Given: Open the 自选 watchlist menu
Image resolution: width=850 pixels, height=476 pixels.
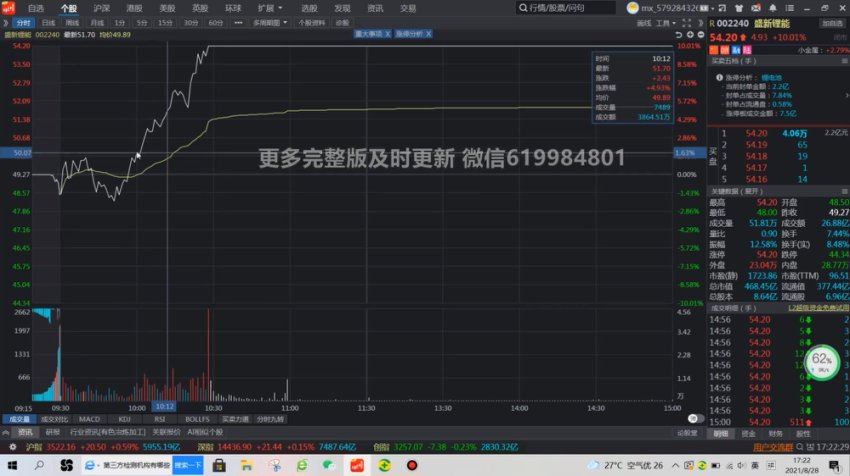Looking at the screenshot, I should [36, 8].
